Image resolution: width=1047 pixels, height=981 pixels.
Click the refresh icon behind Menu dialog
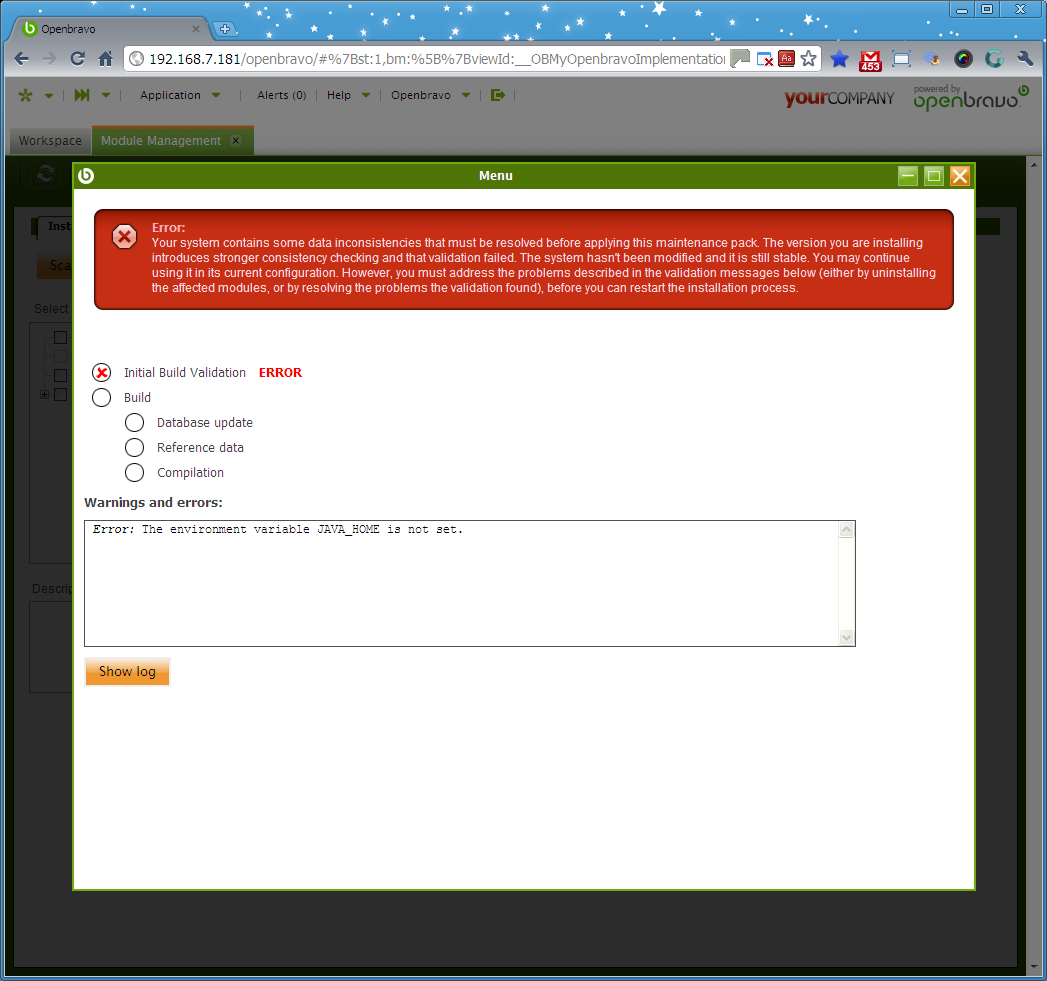coord(45,174)
